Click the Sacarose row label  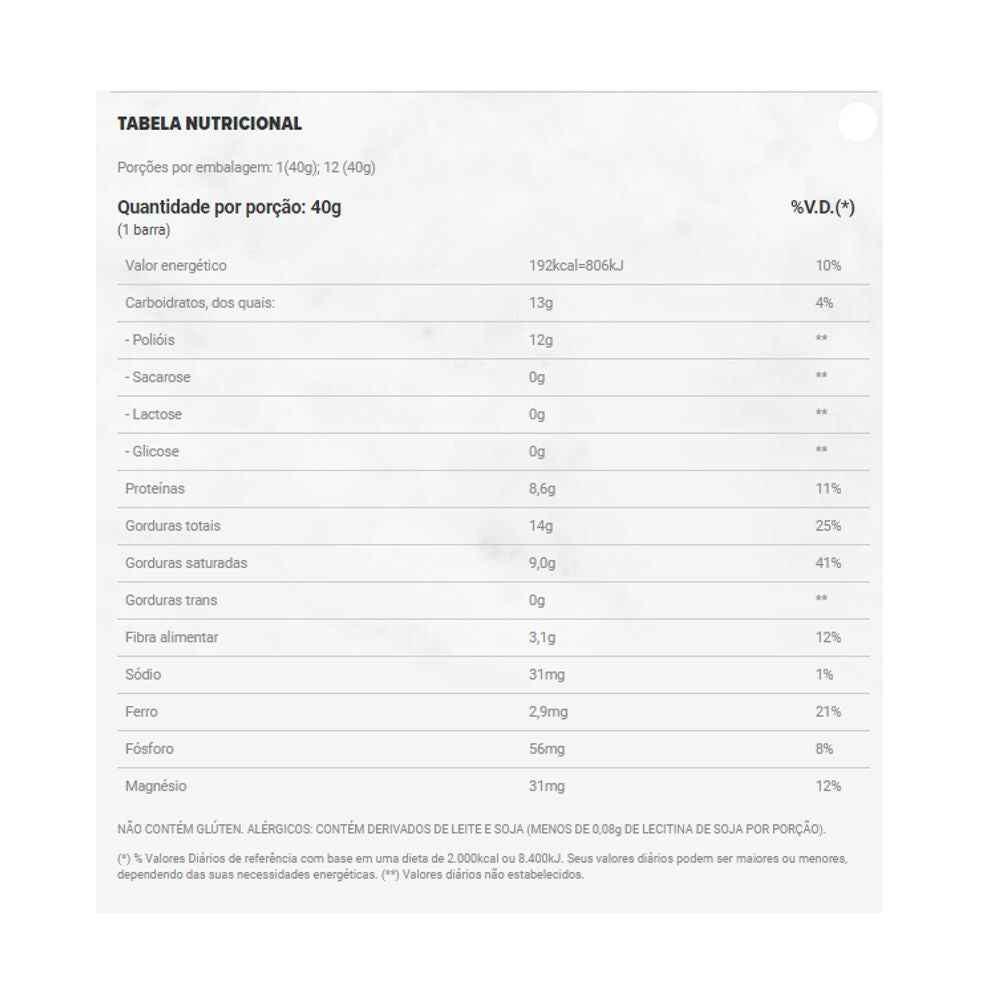click(158, 377)
